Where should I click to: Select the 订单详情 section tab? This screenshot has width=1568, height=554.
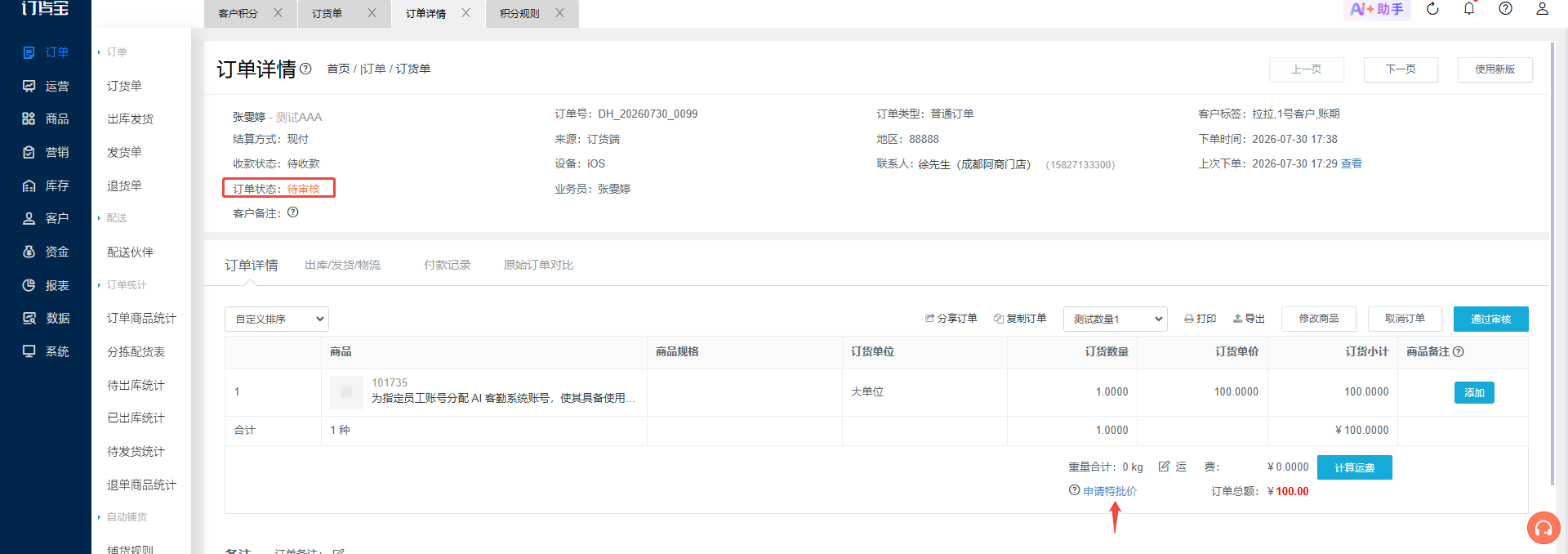click(x=252, y=265)
